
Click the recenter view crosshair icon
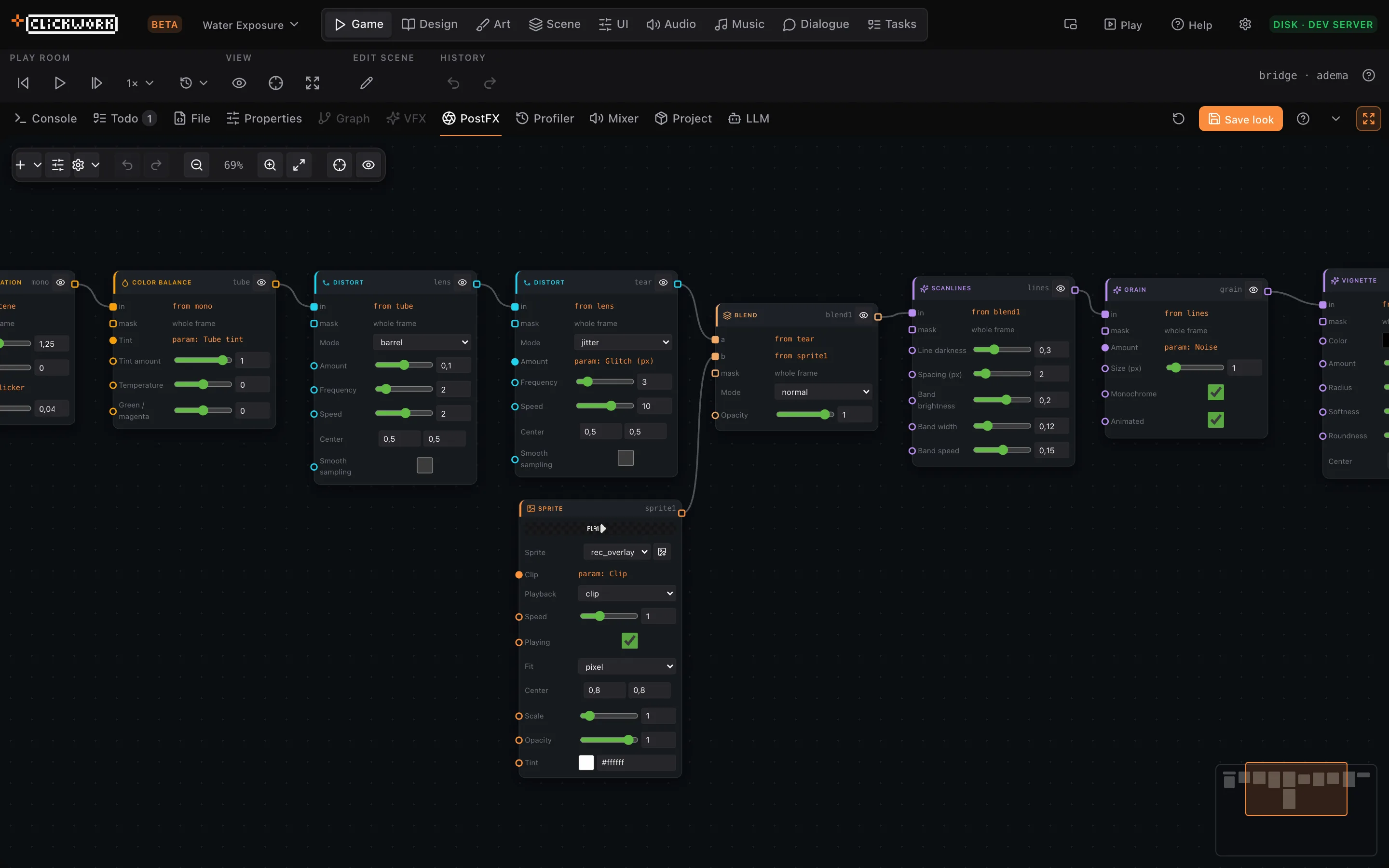(275, 83)
